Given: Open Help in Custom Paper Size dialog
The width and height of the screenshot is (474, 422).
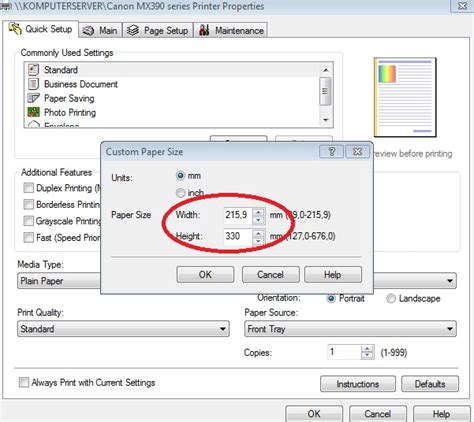Looking at the screenshot, I should tap(333, 275).
